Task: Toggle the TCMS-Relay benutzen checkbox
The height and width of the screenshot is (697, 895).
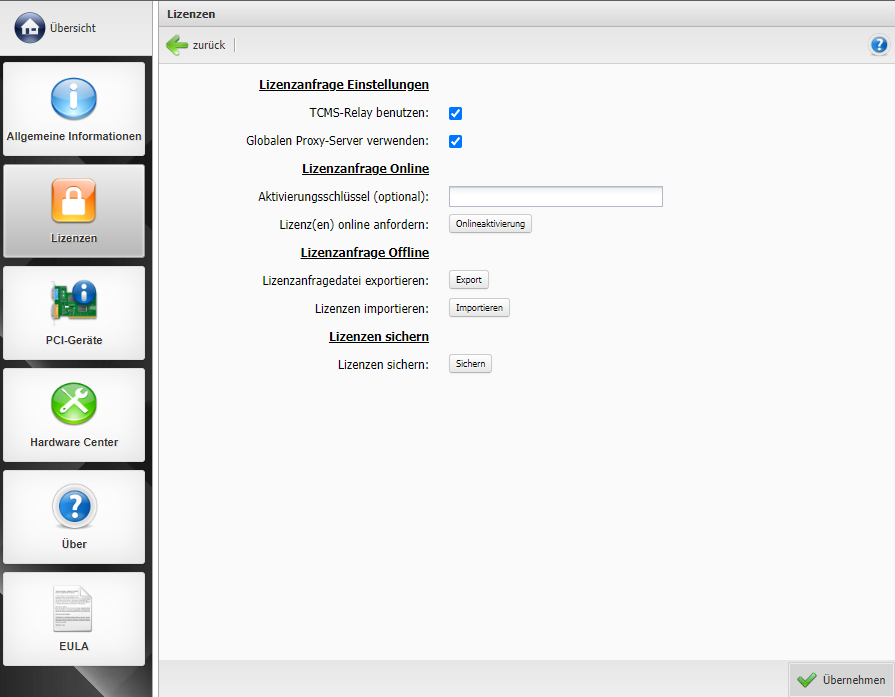Action: point(455,114)
